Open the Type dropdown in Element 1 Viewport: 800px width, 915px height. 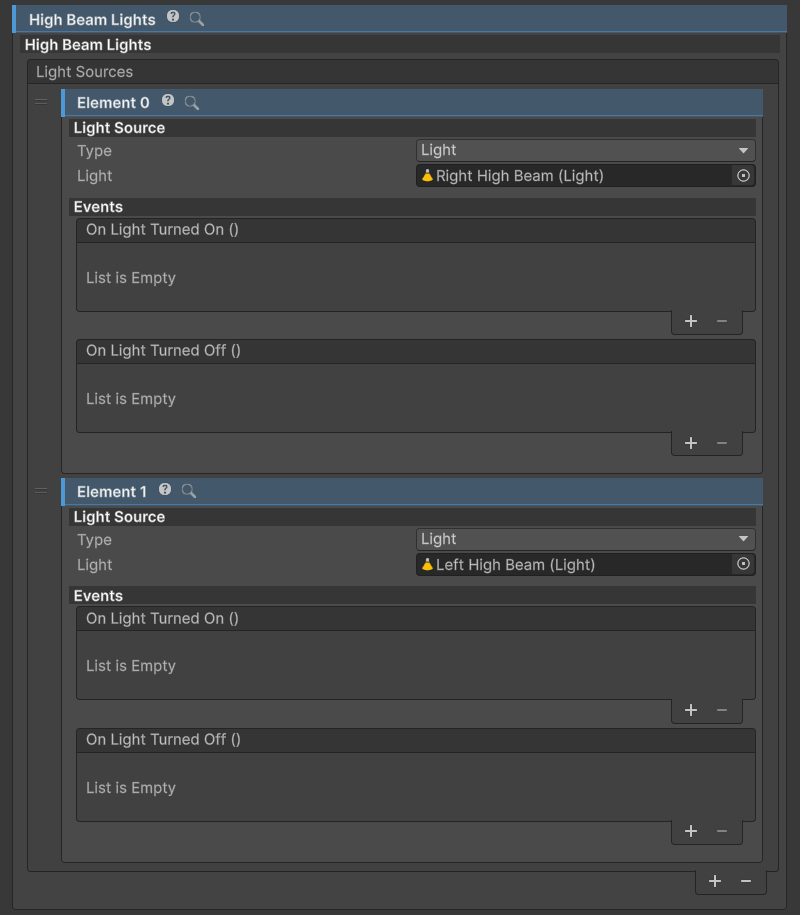point(585,539)
